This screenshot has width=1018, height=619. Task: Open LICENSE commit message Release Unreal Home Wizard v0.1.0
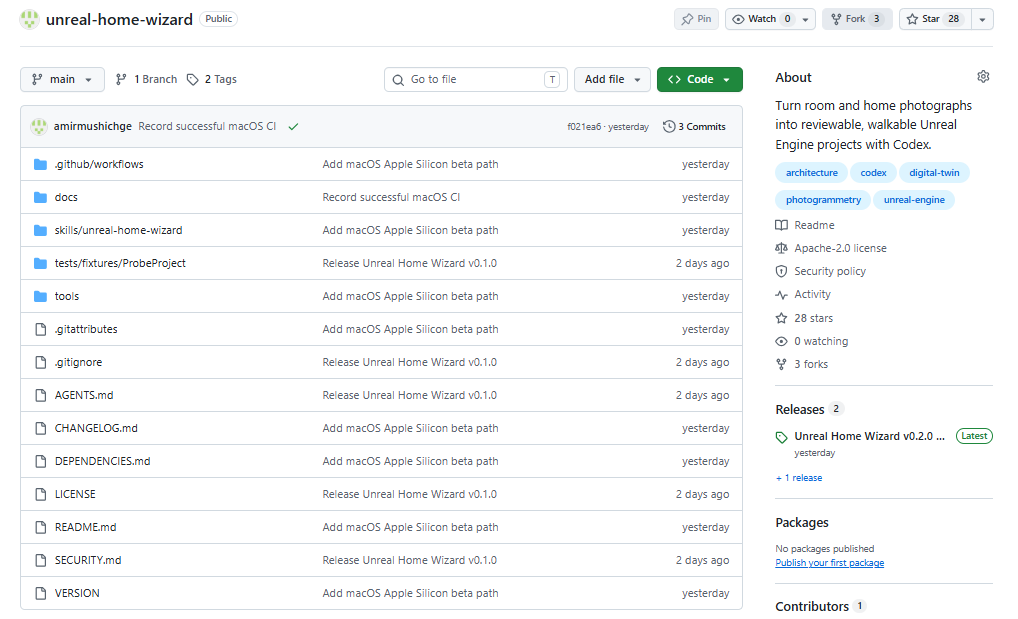pos(410,494)
